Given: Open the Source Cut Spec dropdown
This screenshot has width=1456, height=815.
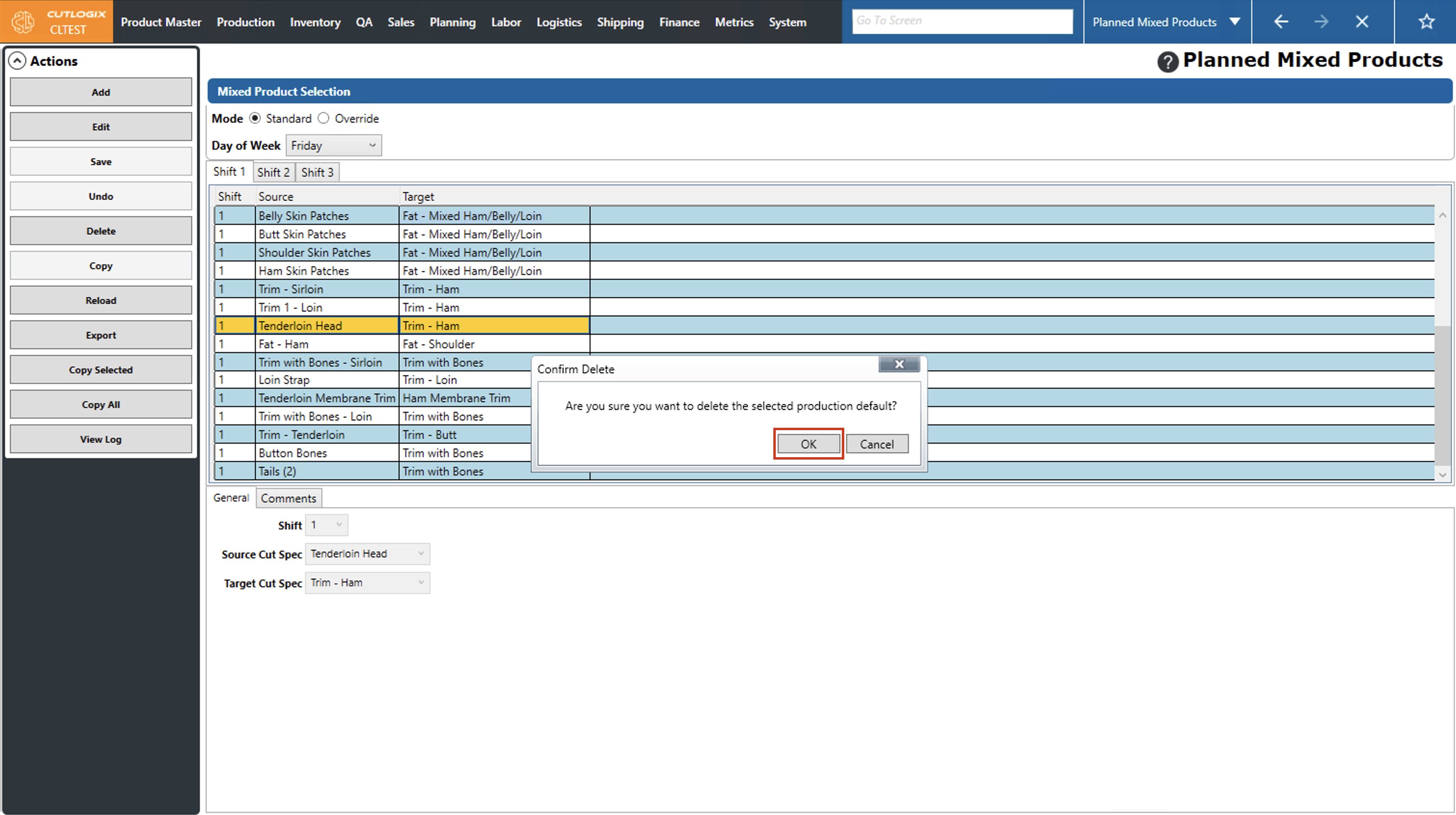Looking at the screenshot, I should 368,554.
